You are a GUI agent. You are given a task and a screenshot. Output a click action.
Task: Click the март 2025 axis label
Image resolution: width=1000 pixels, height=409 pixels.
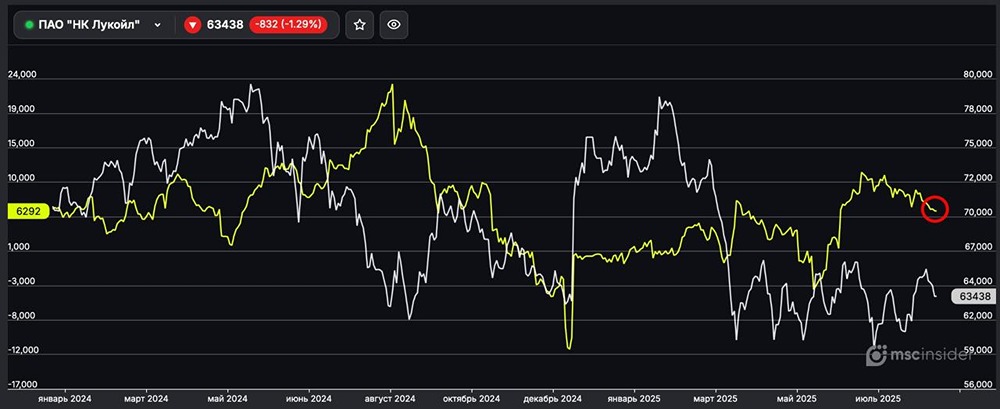pos(716,398)
